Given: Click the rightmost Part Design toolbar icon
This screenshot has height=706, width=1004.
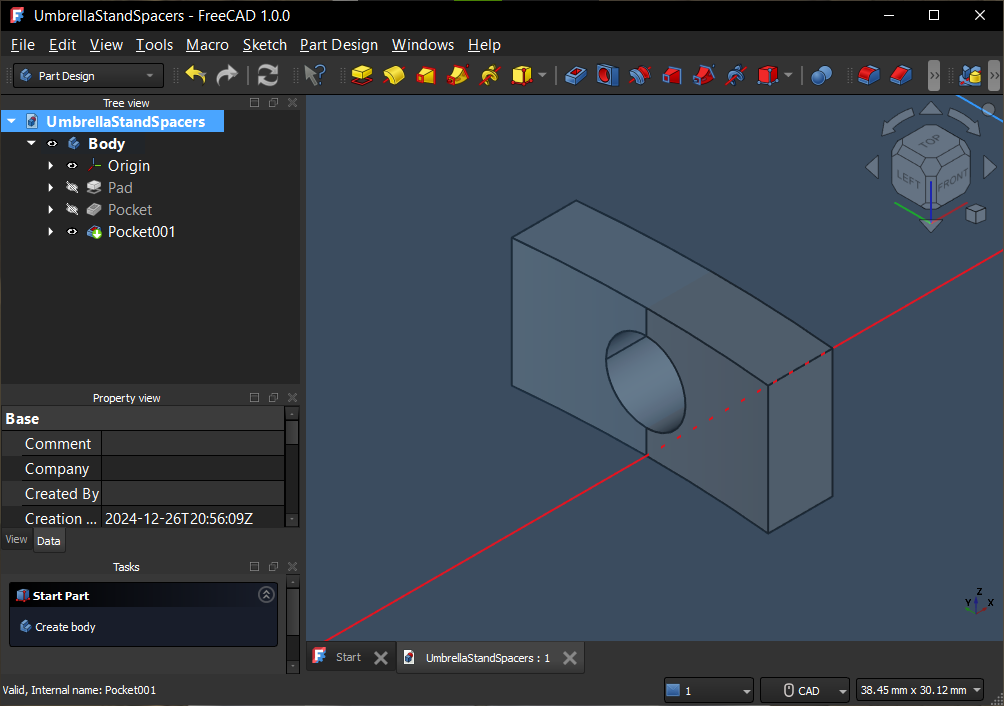Looking at the screenshot, I should [x=971, y=76].
